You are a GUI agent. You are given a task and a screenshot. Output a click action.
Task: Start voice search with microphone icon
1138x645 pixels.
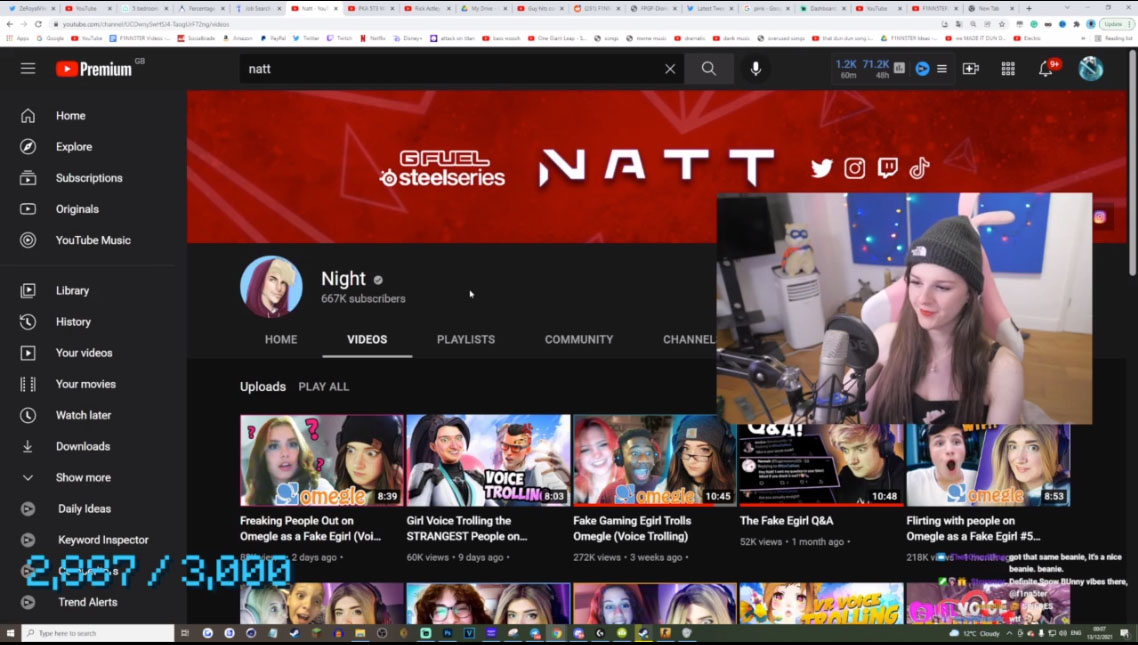coord(756,69)
